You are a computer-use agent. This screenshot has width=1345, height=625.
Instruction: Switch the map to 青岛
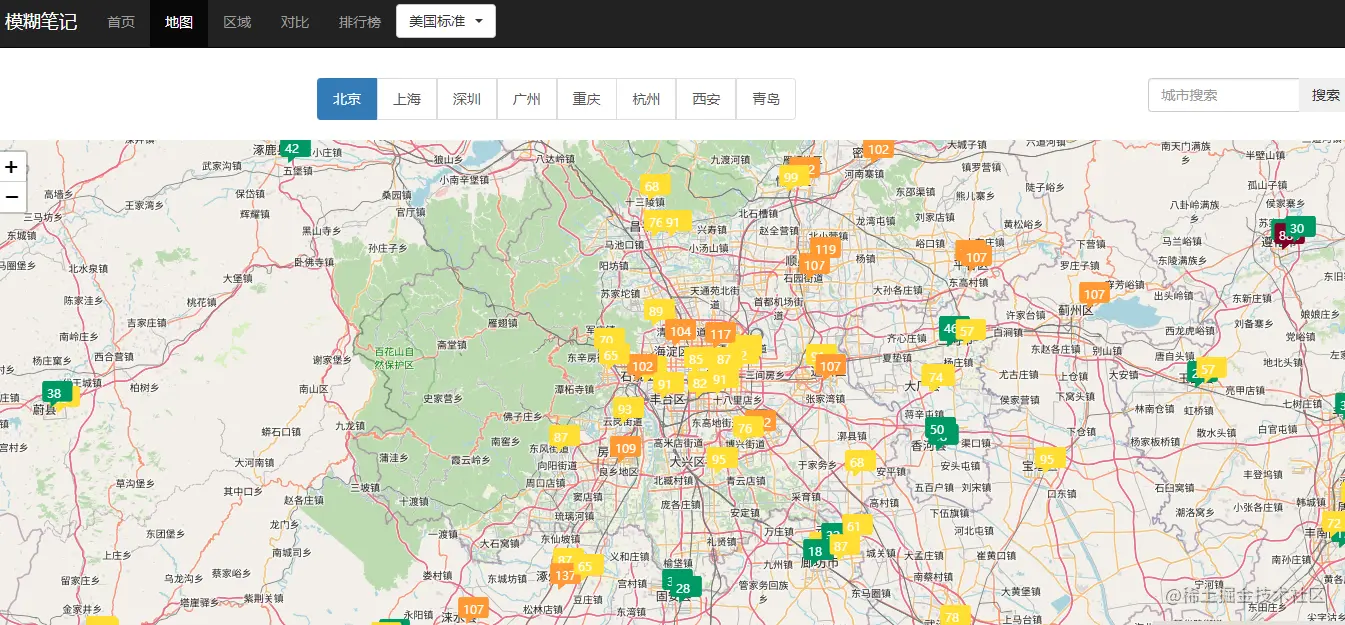pyautogui.click(x=766, y=99)
